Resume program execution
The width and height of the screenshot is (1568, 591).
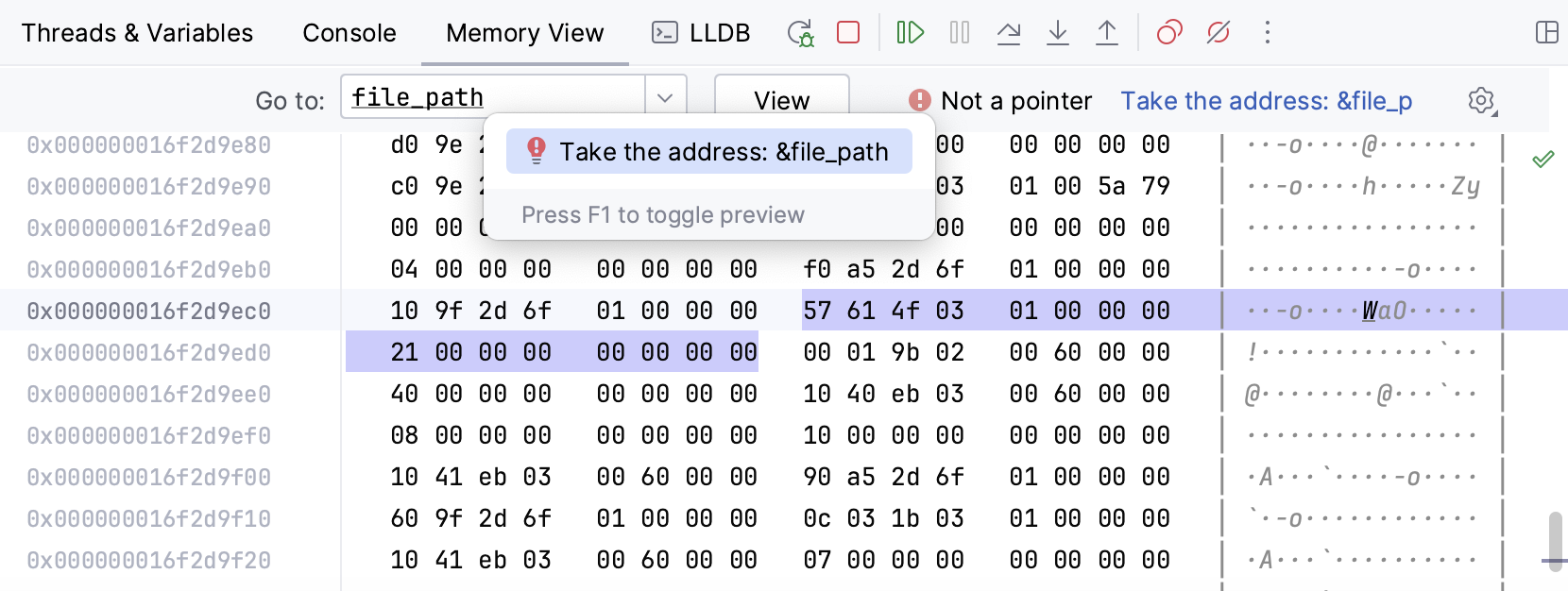(x=910, y=33)
